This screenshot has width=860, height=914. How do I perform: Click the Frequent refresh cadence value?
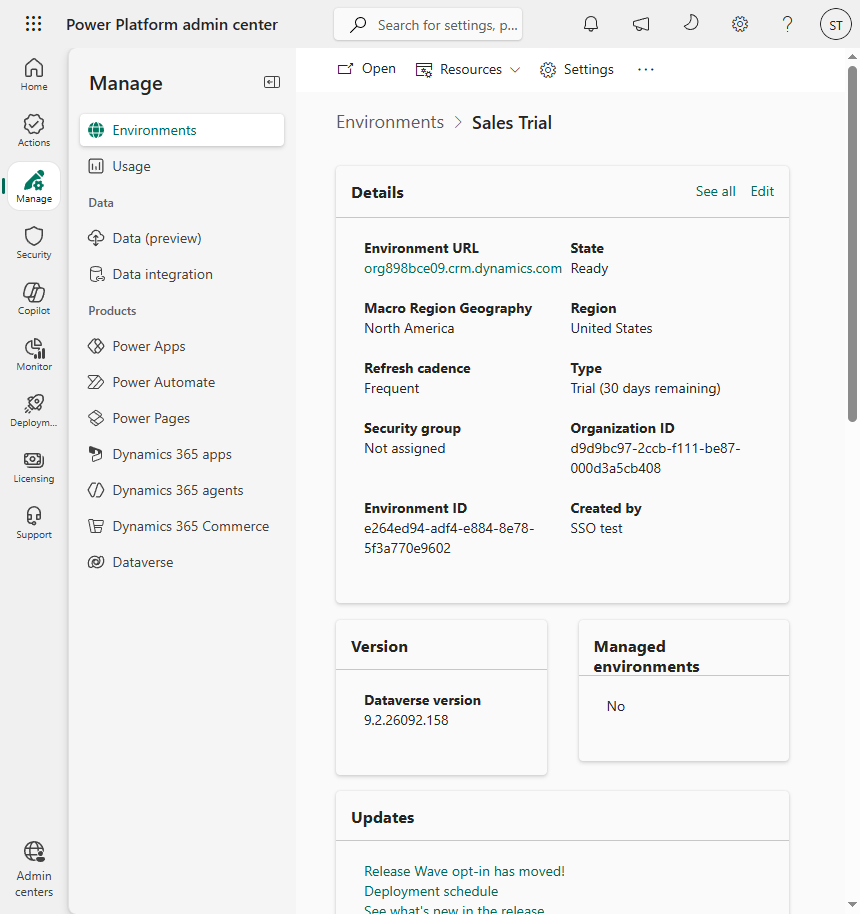click(x=392, y=388)
